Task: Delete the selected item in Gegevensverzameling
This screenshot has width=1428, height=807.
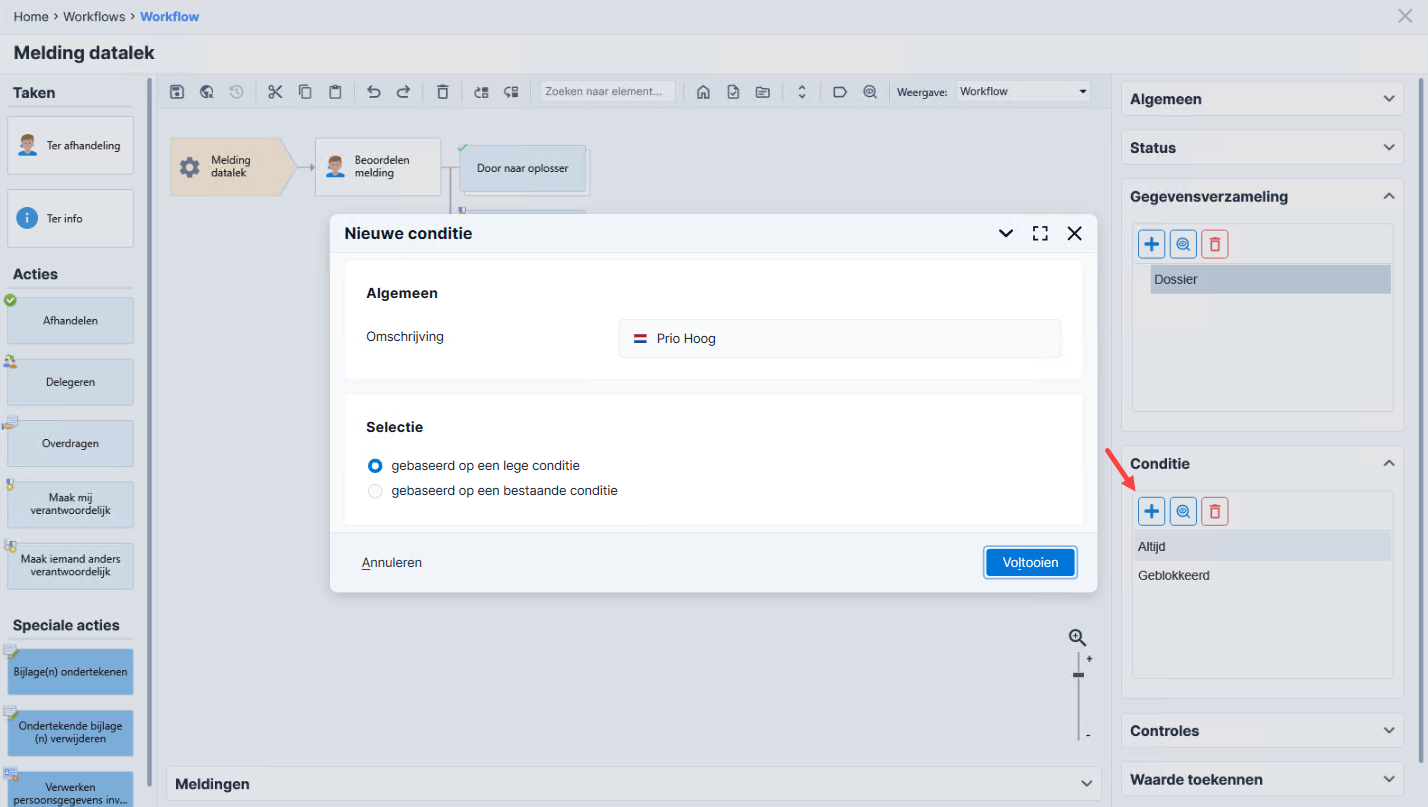Action: [x=1214, y=244]
